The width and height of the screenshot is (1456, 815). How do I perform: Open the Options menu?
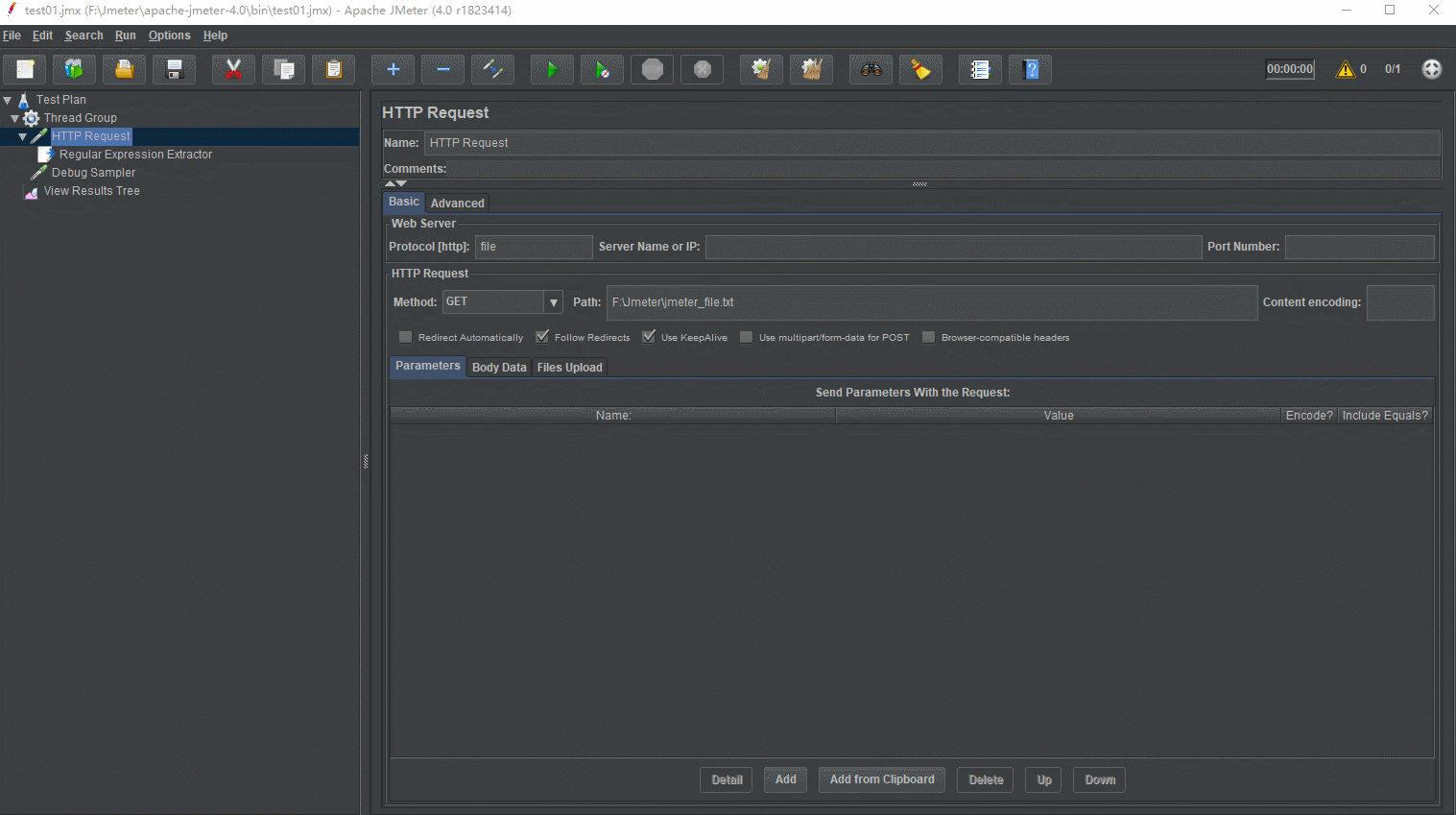coord(169,36)
